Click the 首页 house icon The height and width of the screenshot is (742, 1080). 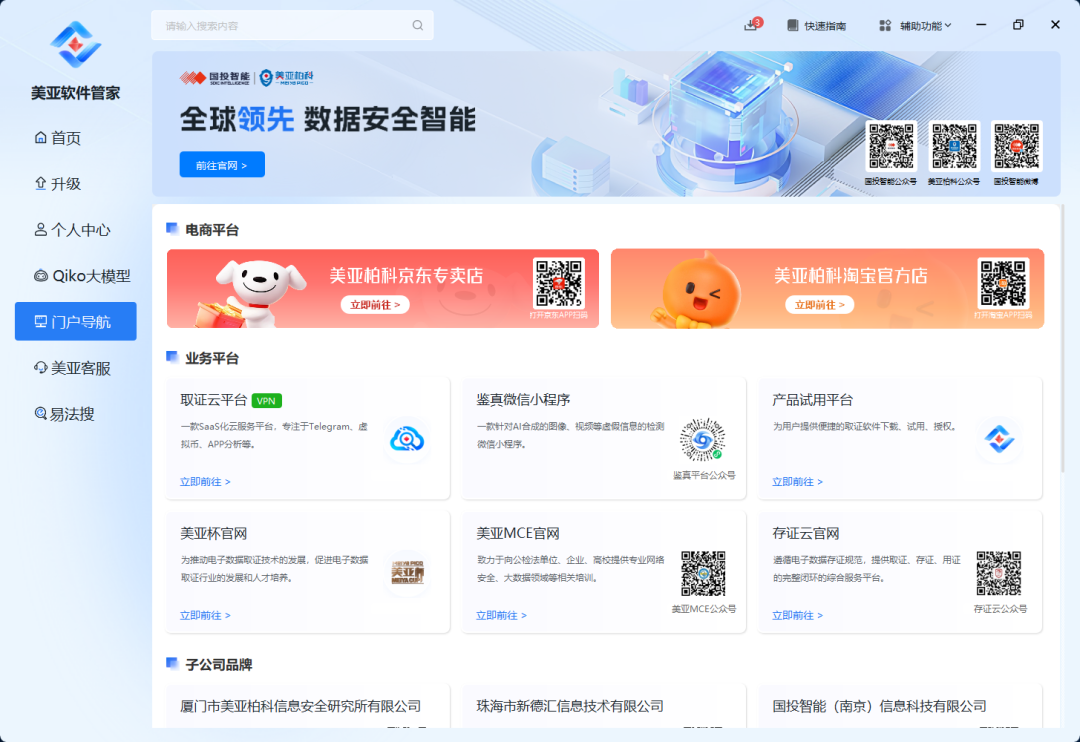[x=41, y=137]
